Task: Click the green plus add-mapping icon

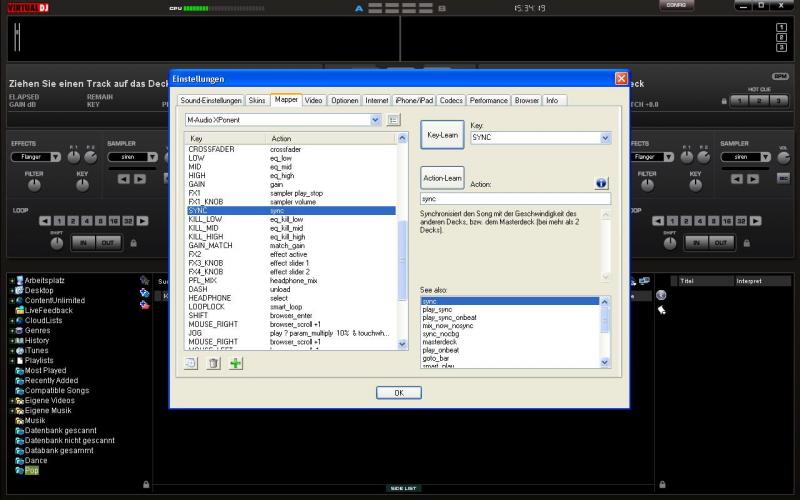Action: coord(236,363)
